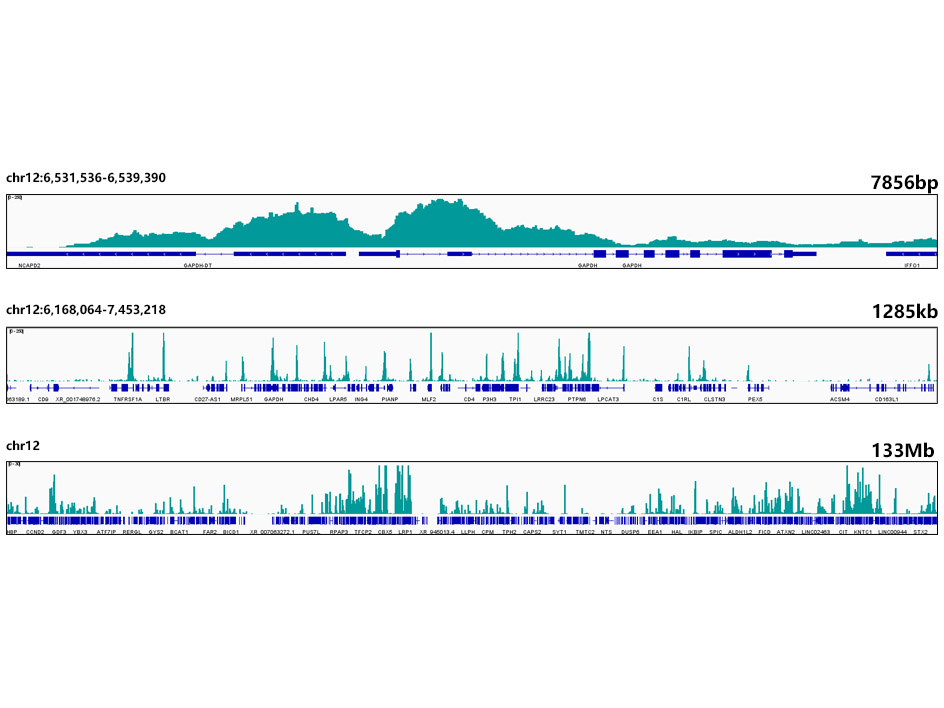Click the LTBR gene label
This screenshot has height=708, width=944.
pyautogui.click(x=163, y=399)
